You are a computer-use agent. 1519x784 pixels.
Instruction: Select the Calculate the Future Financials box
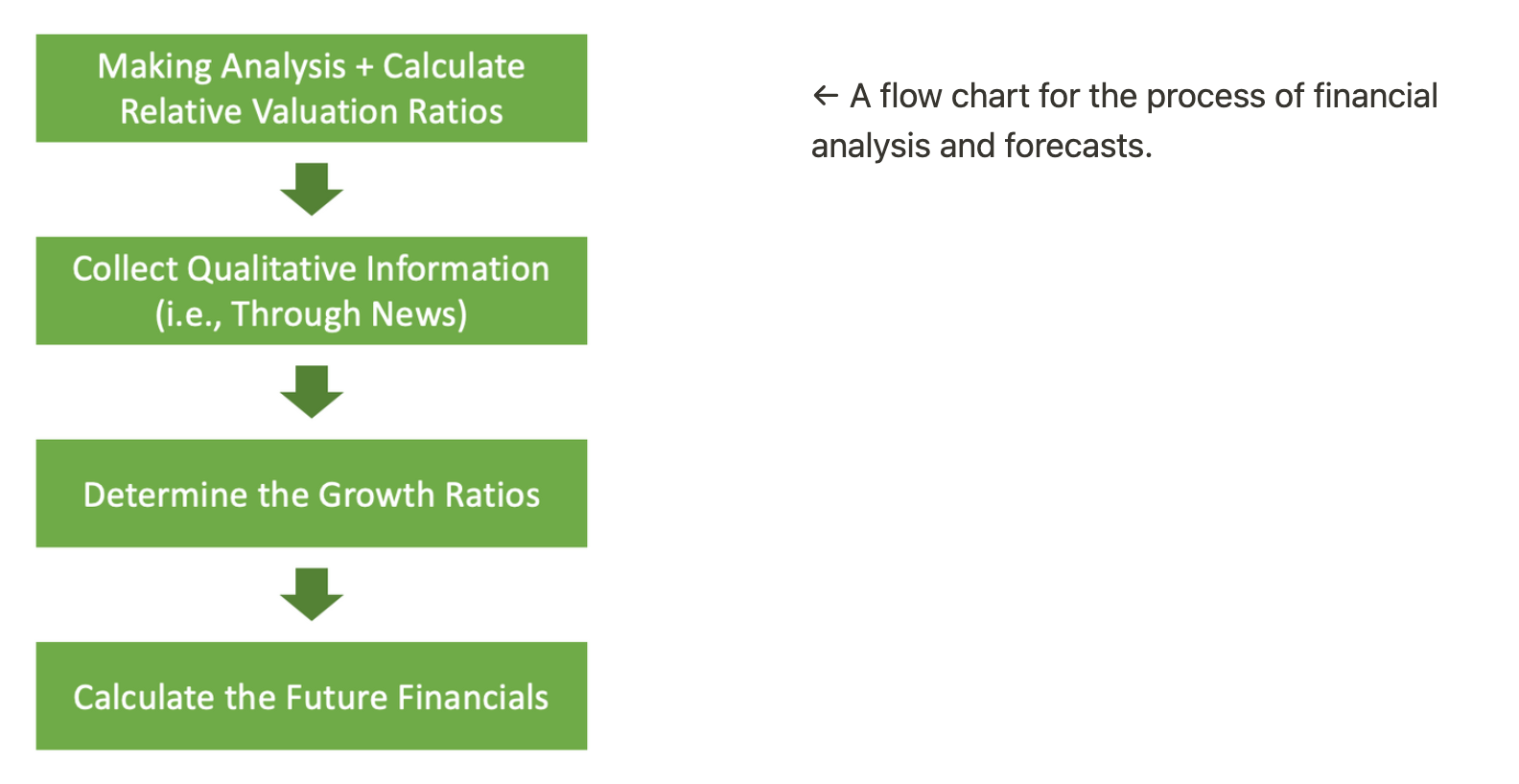coord(312,696)
